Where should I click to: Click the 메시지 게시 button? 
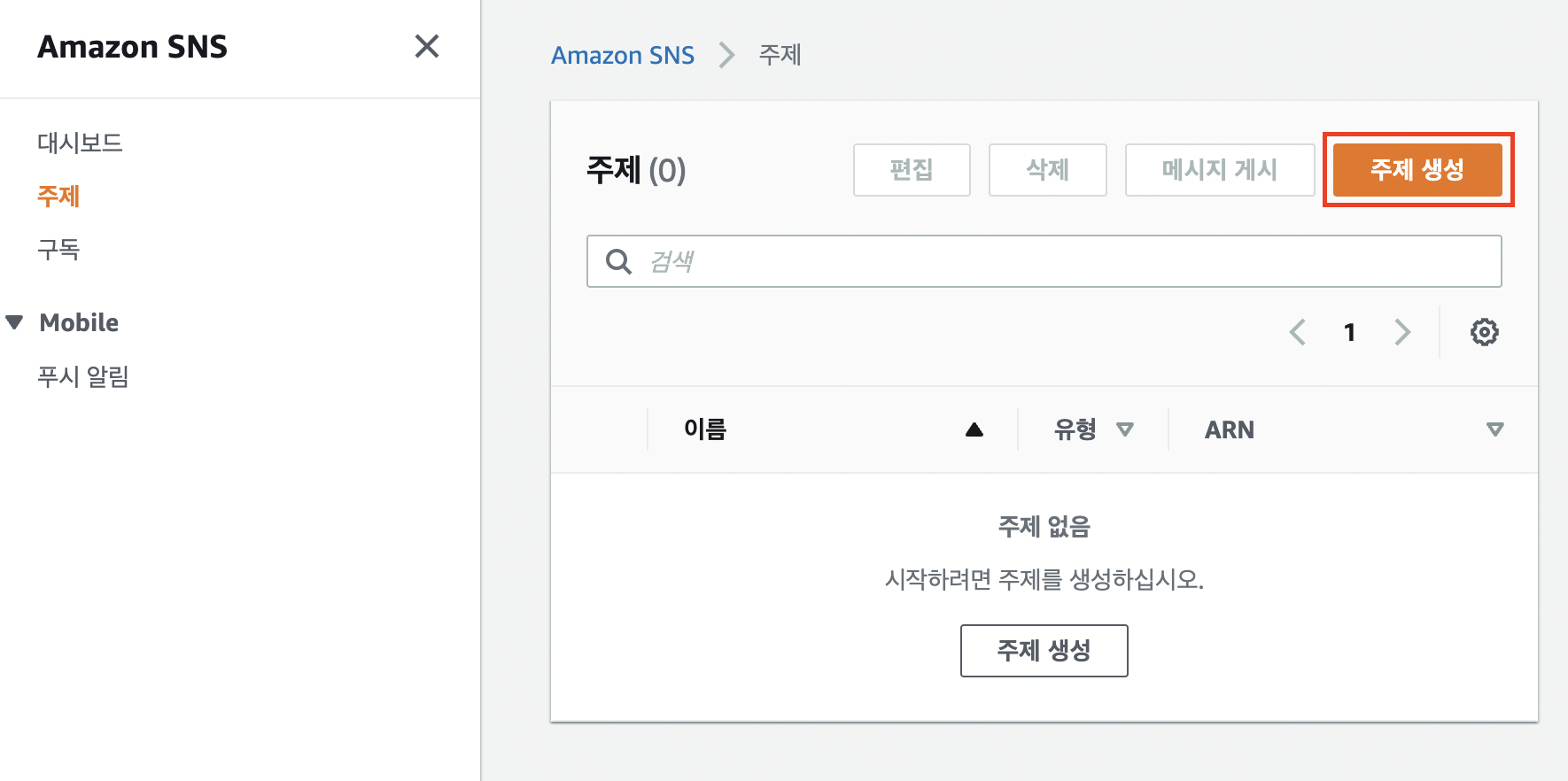(x=1219, y=169)
